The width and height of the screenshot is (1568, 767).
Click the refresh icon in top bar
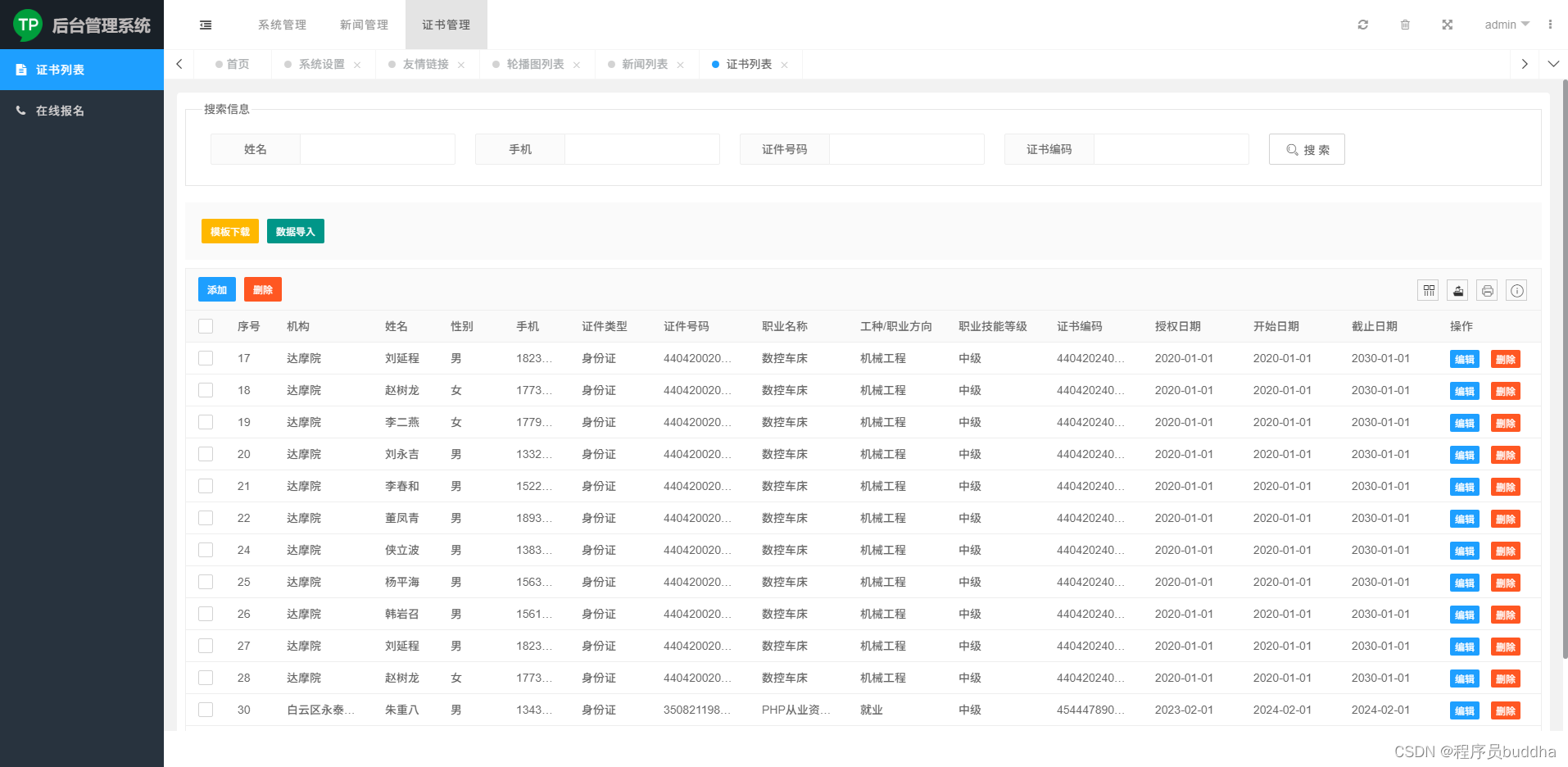(1363, 25)
